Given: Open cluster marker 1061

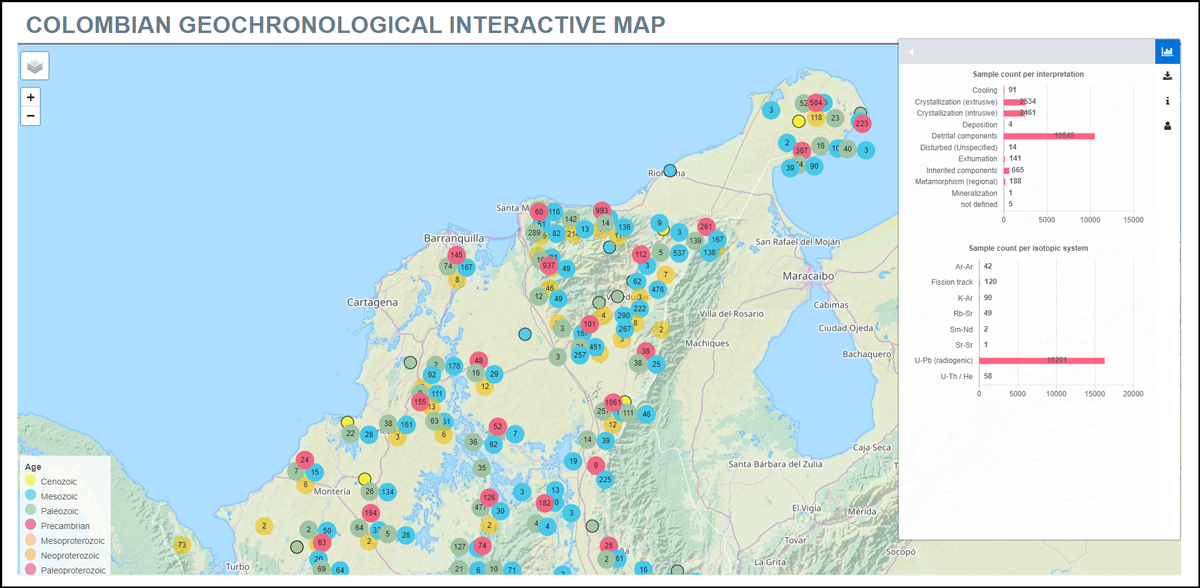Looking at the screenshot, I should point(613,402).
